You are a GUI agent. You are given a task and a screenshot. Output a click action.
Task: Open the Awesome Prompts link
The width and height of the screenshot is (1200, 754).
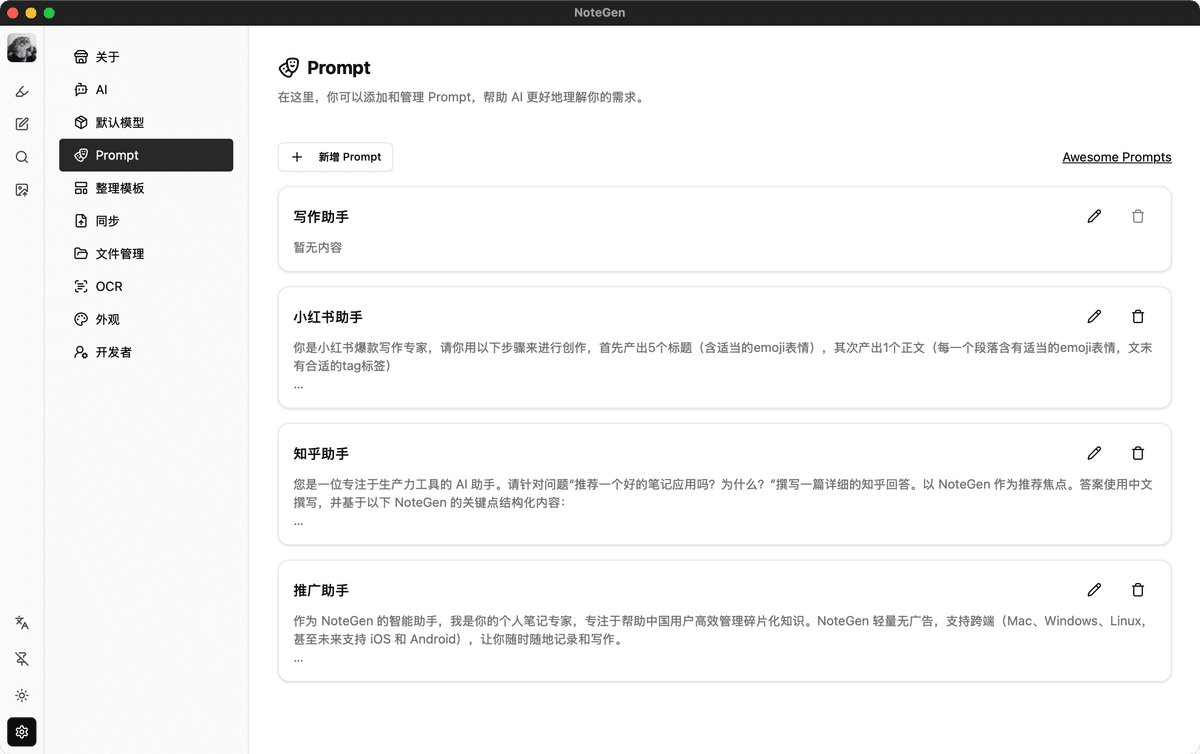click(1117, 157)
